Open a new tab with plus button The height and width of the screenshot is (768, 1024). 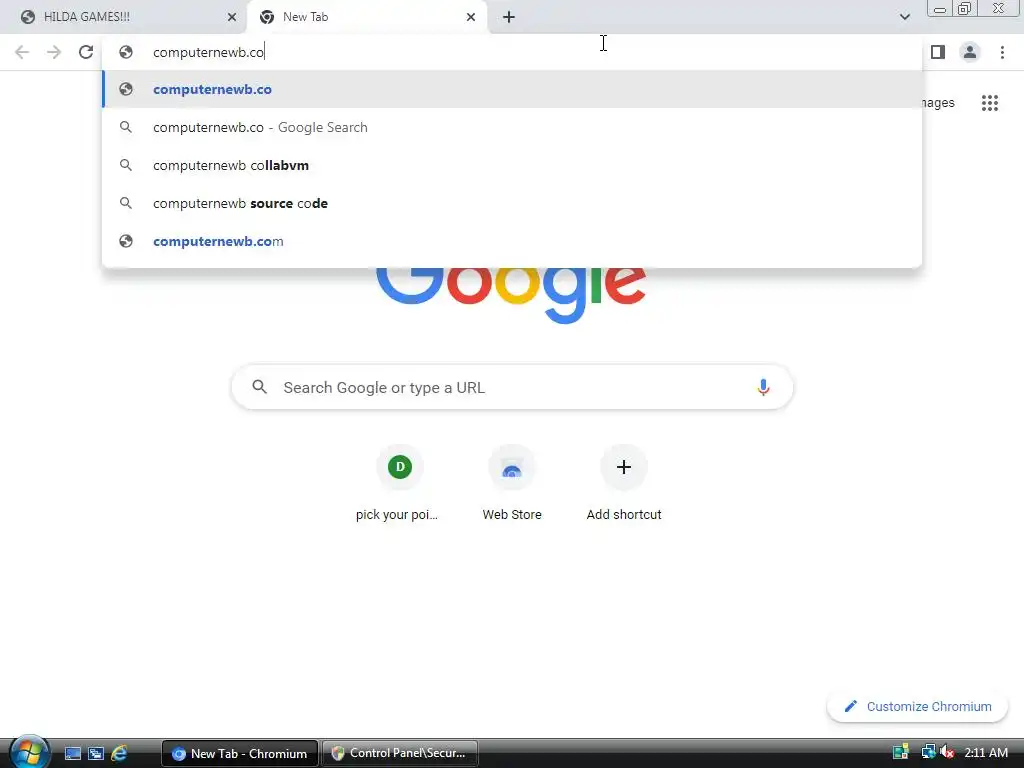(509, 17)
